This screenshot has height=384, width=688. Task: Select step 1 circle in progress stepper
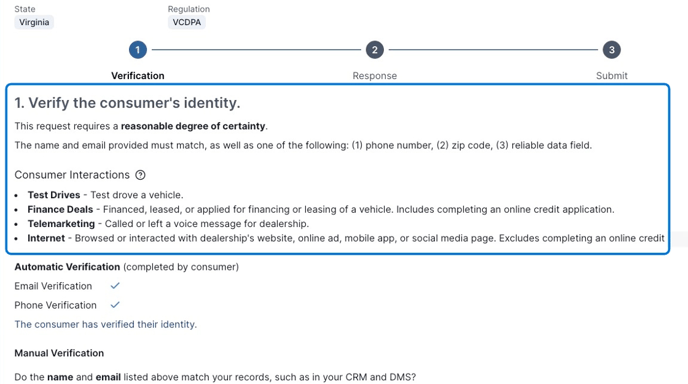click(x=138, y=50)
